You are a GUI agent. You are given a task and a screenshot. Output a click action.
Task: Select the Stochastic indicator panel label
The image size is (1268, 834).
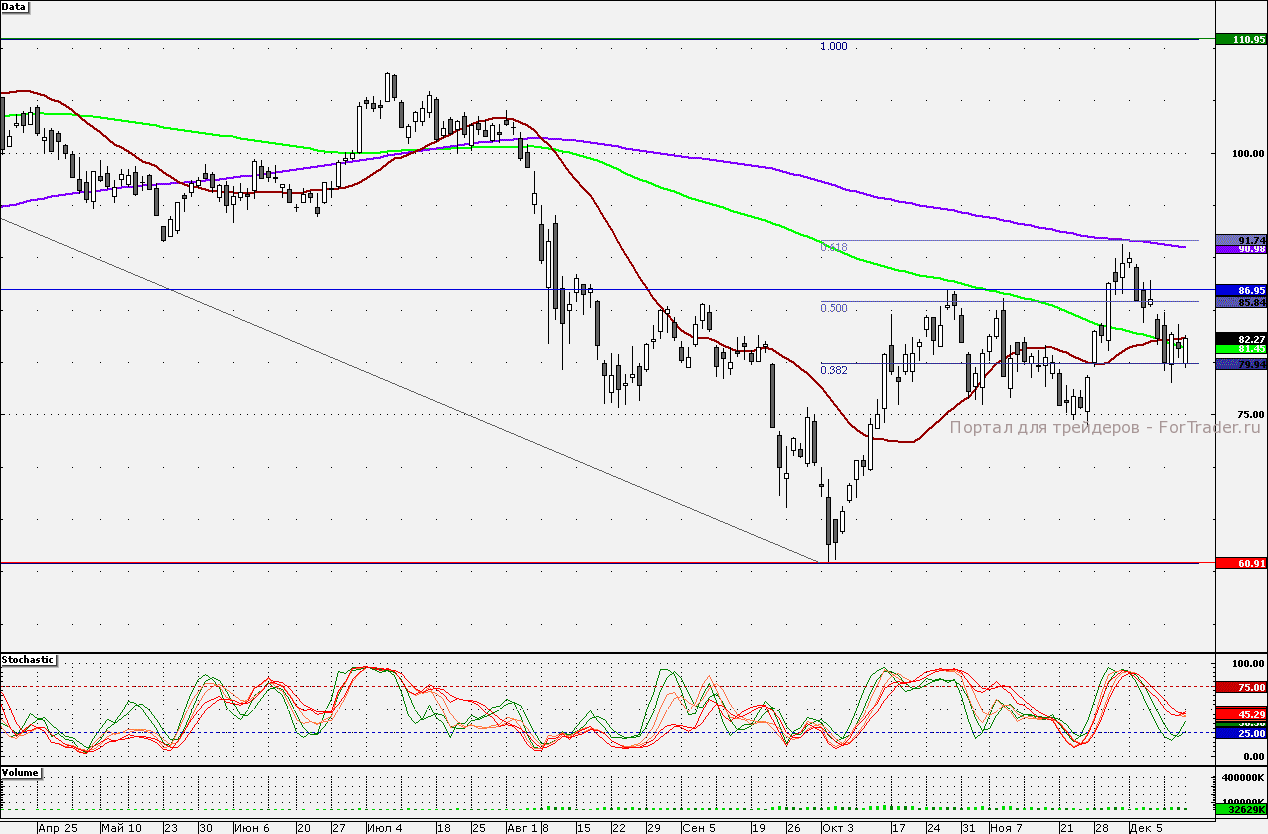click(28, 660)
